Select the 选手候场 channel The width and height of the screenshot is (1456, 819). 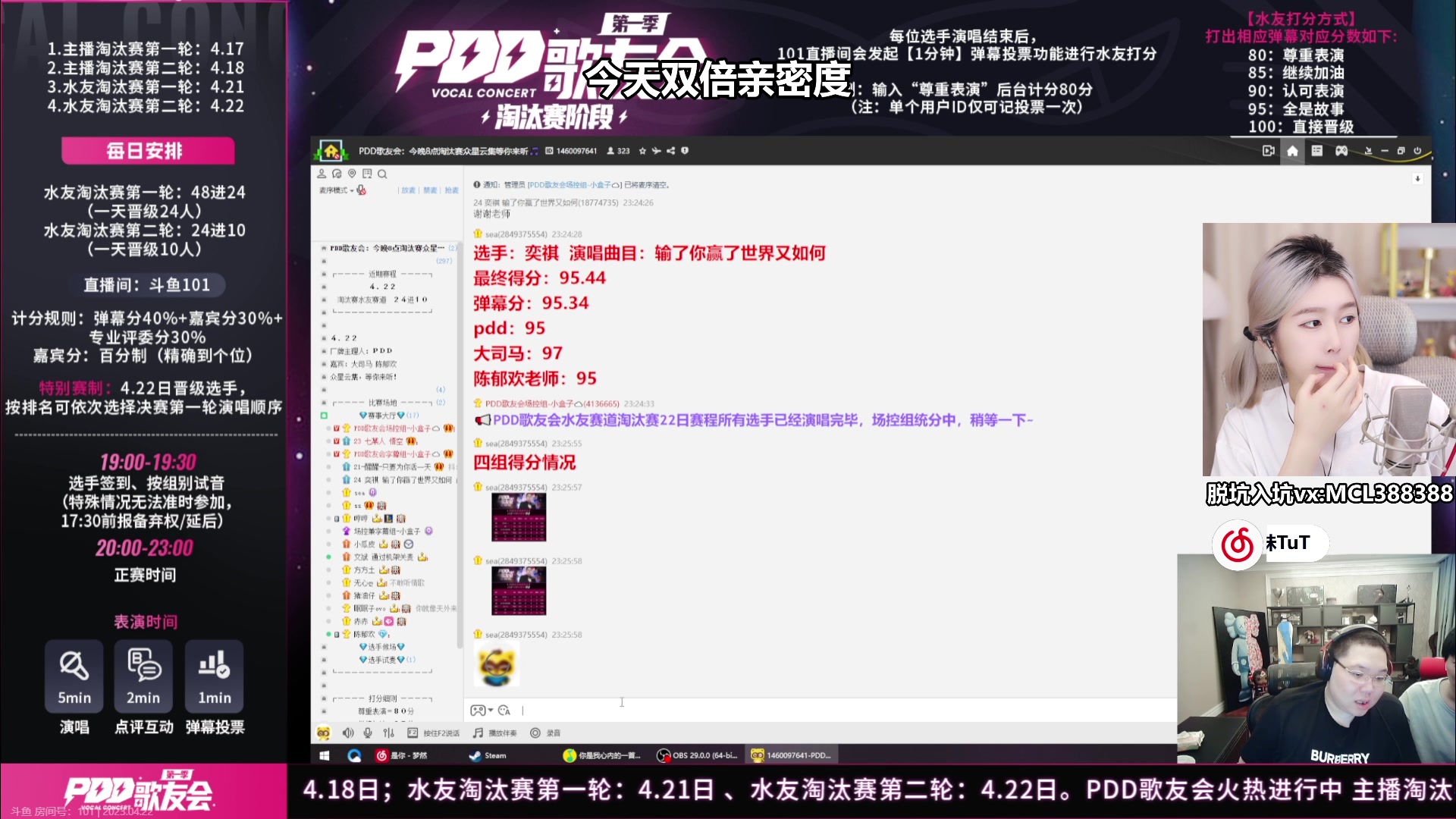click(x=381, y=647)
